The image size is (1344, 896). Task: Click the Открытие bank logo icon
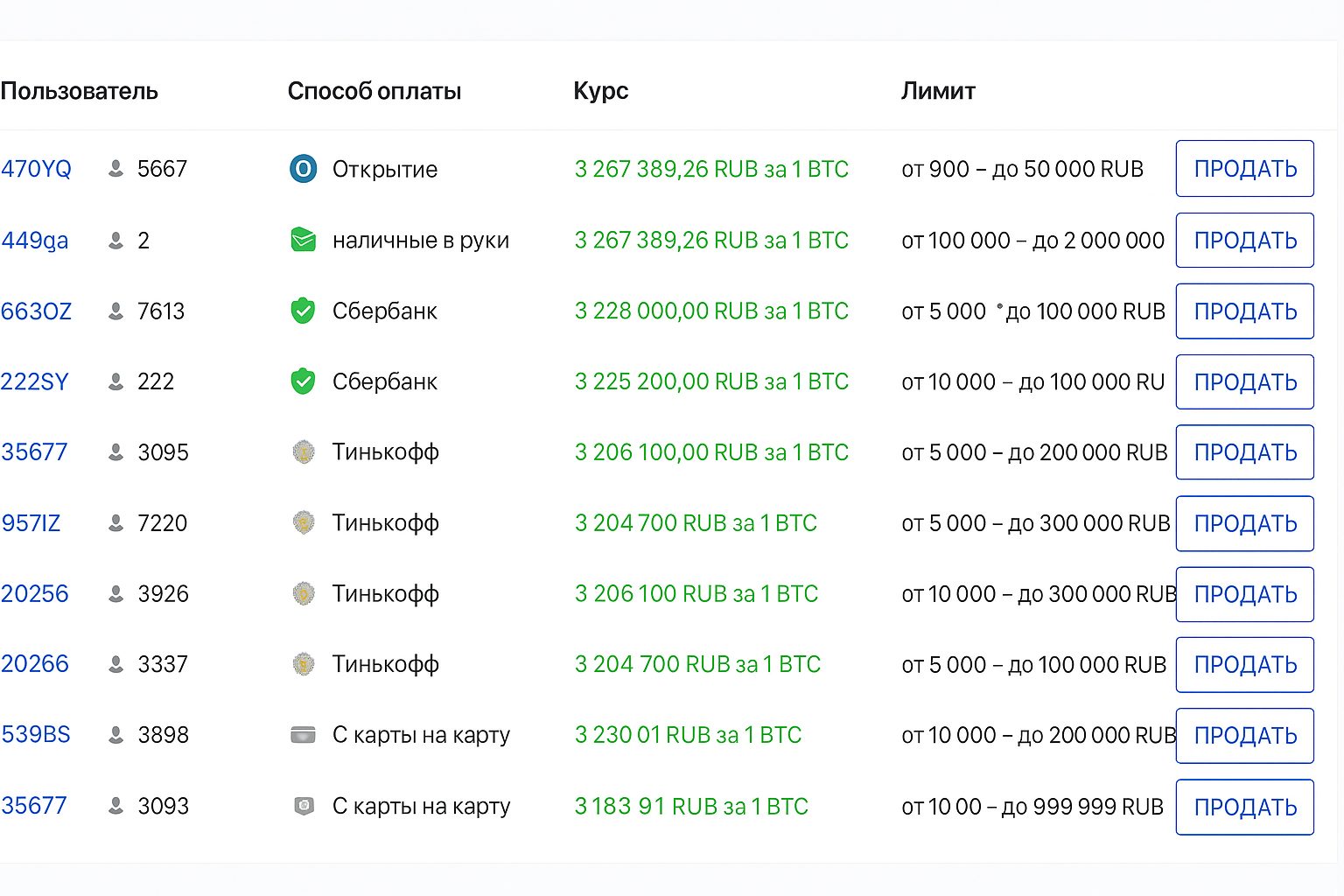(x=303, y=169)
